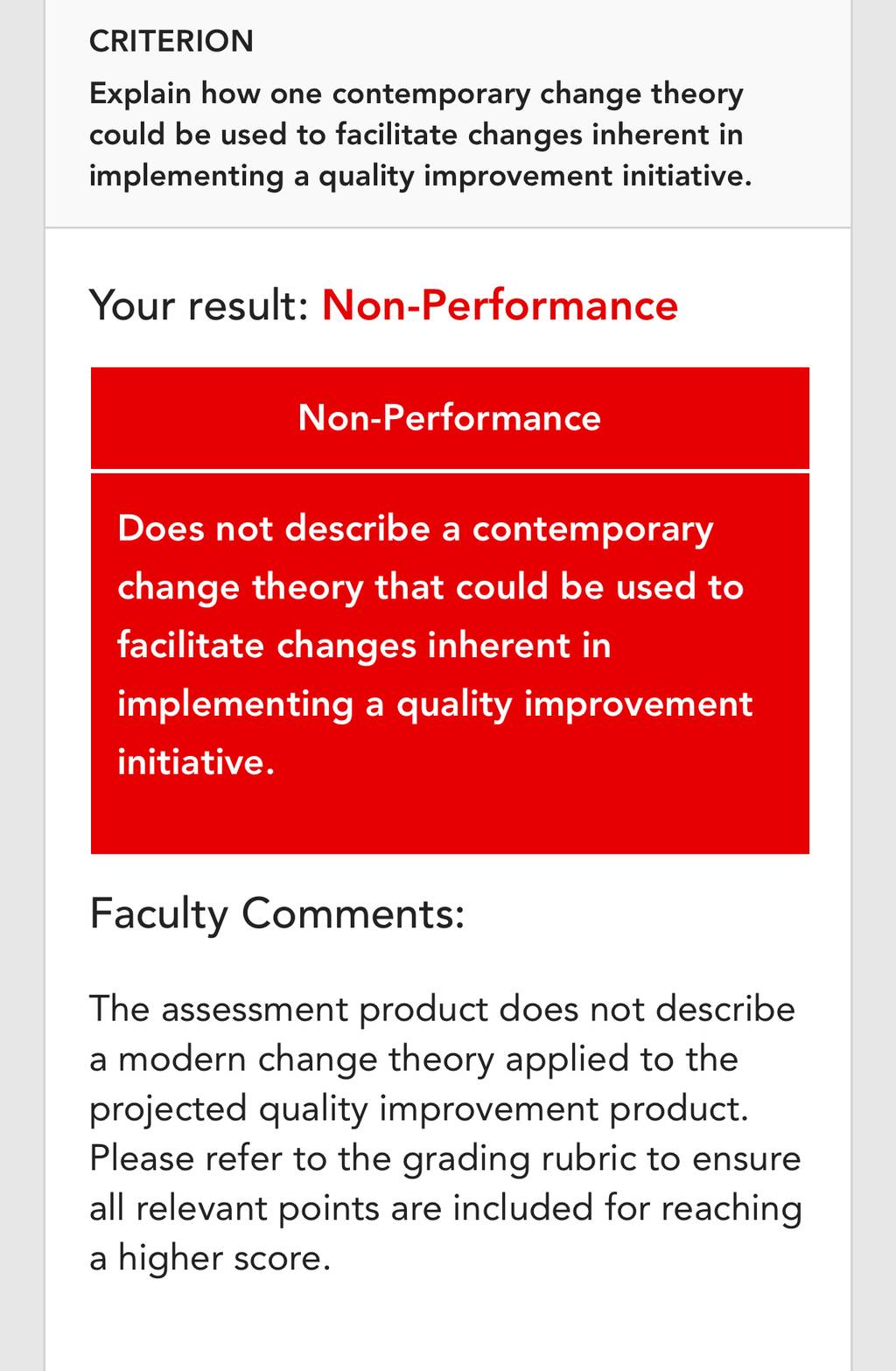Click the criterion line "could be used to facilitate"
The image size is (896, 1371).
click(x=416, y=135)
